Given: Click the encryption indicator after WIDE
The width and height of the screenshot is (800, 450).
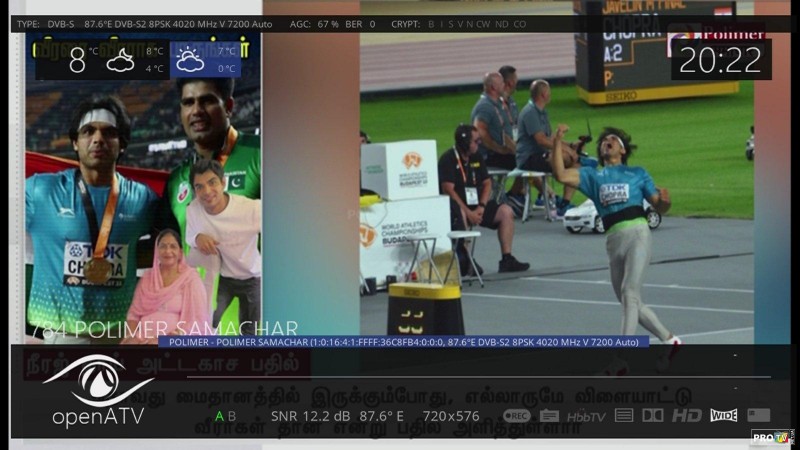Looking at the screenshot, I should [x=758, y=415].
